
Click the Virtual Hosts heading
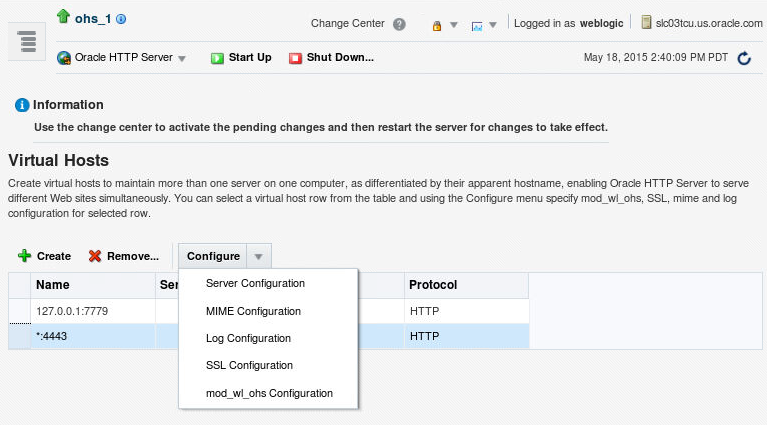point(58,160)
